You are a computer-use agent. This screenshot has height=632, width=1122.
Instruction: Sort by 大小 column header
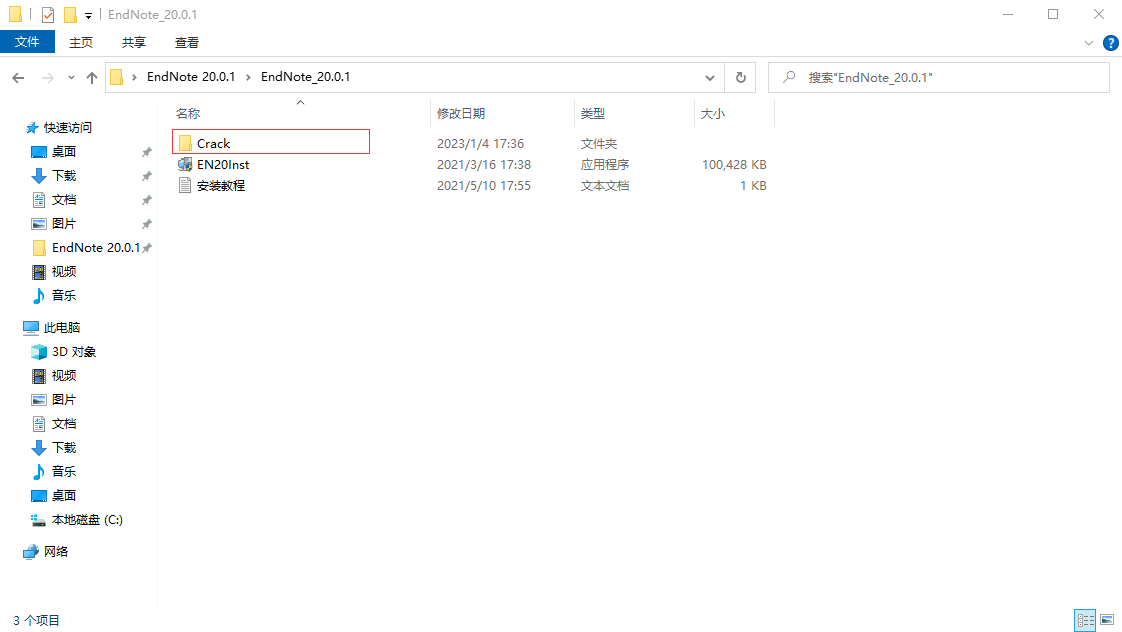click(713, 114)
